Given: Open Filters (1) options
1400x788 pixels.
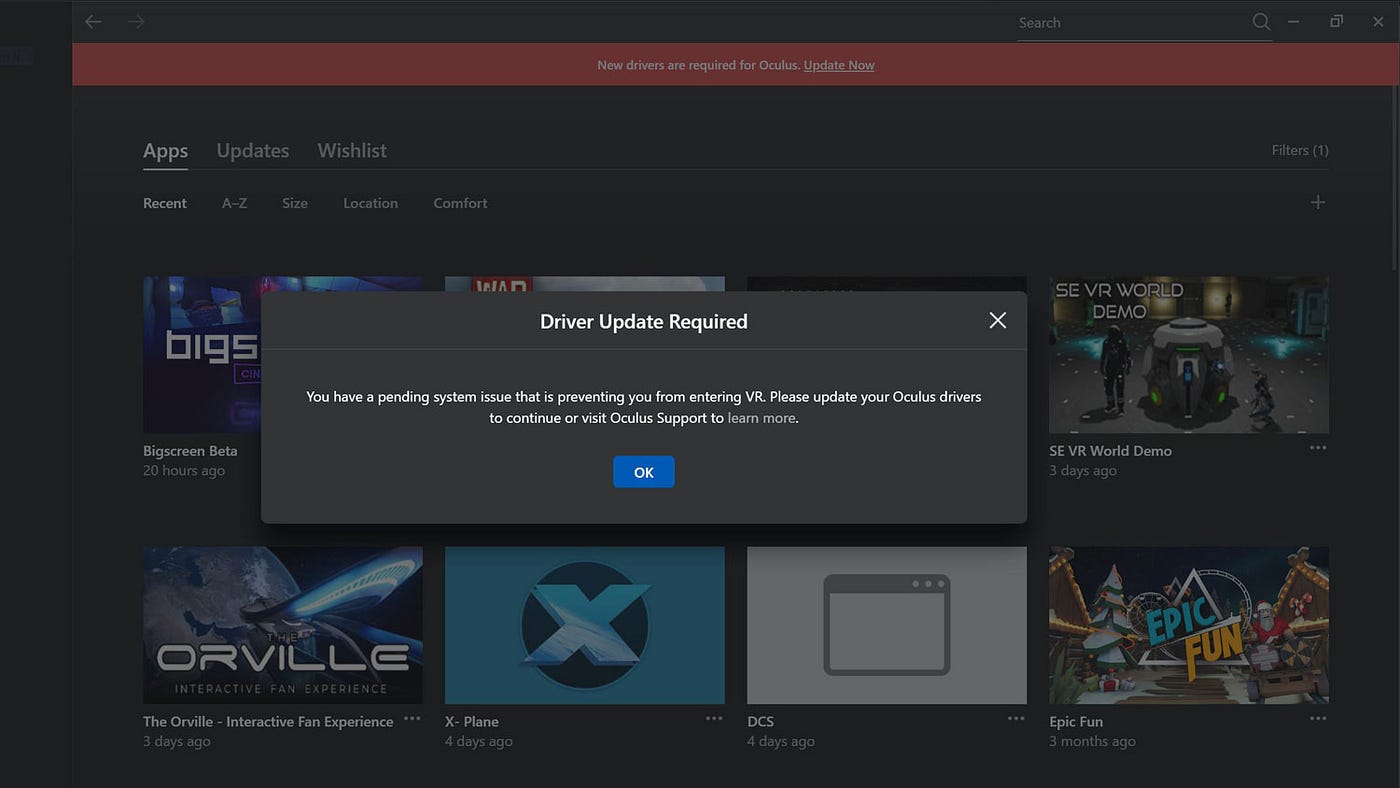Looking at the screenshot, I should point(1300,150).
